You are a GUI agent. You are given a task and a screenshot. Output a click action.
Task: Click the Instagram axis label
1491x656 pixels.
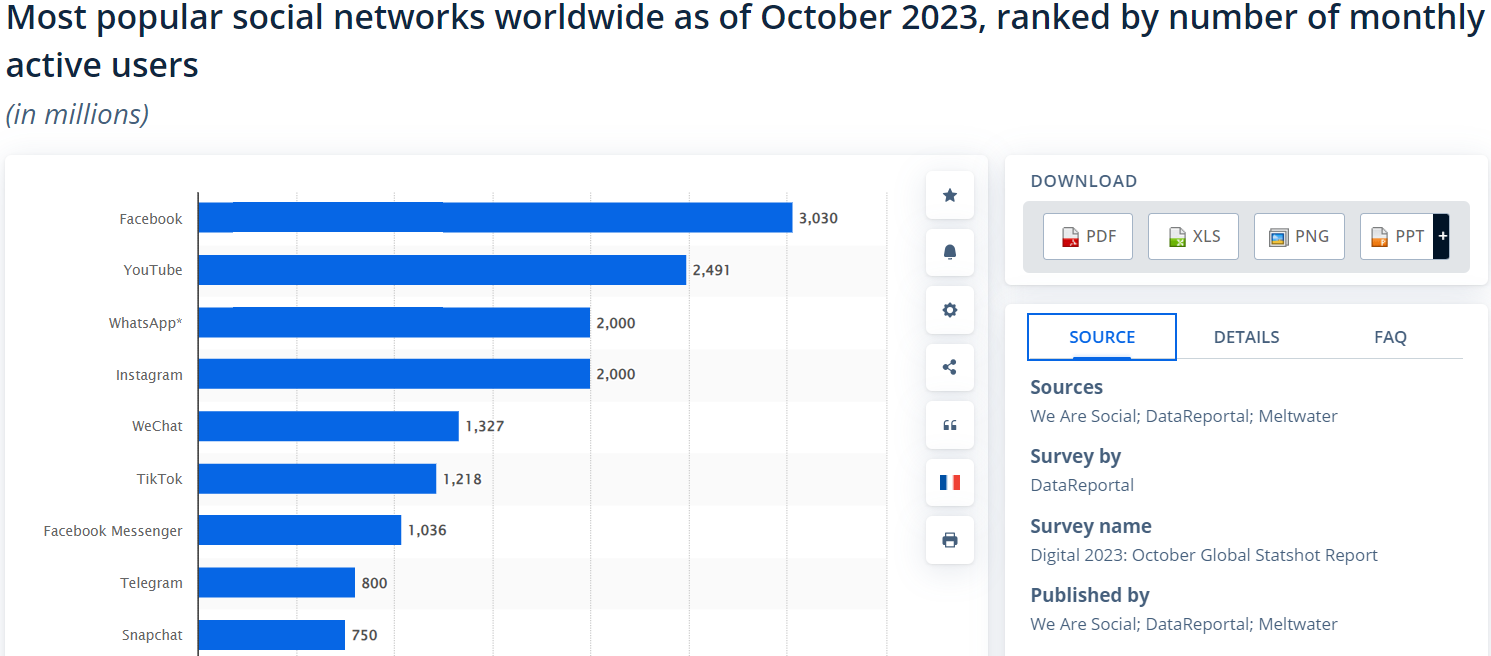click(x=149, y=375)
